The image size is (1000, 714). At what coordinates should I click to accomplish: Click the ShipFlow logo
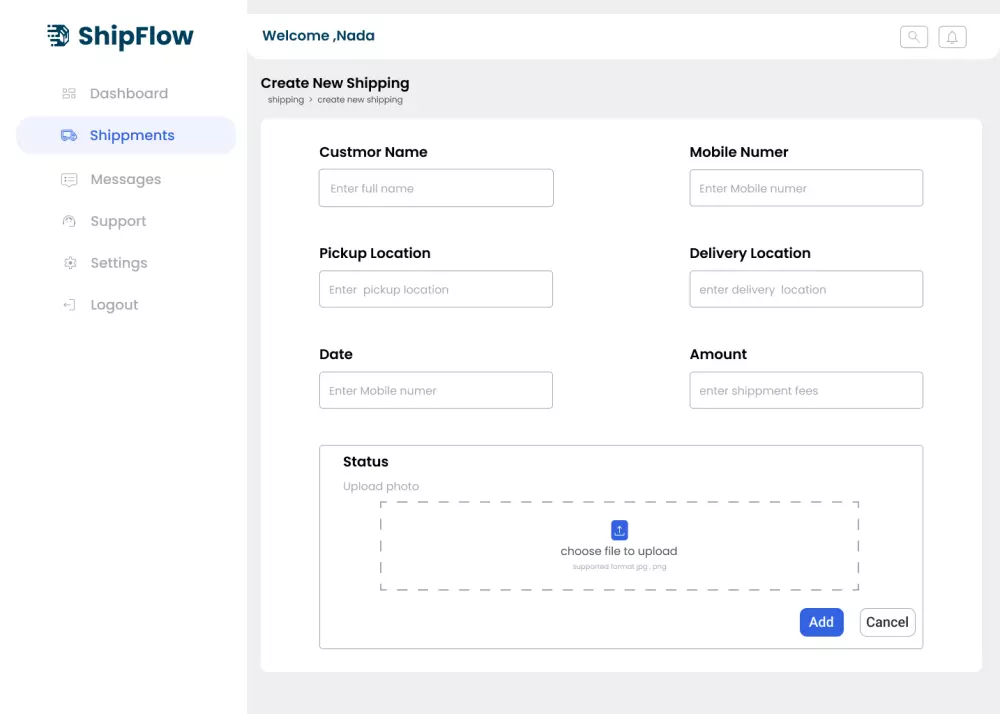121,37
